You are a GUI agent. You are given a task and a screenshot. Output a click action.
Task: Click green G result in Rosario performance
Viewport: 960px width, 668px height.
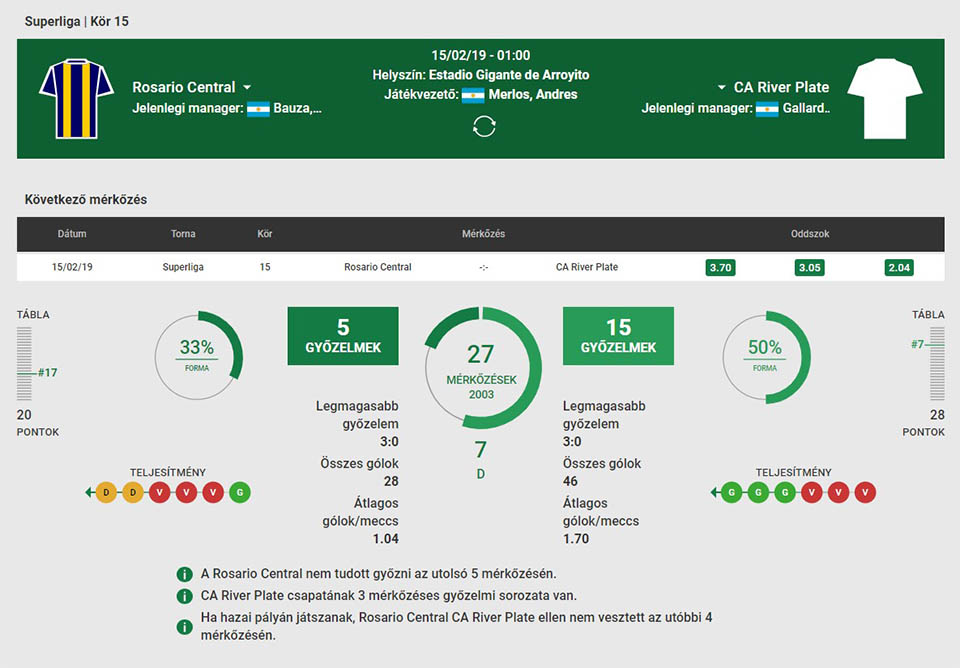point(240,492)
